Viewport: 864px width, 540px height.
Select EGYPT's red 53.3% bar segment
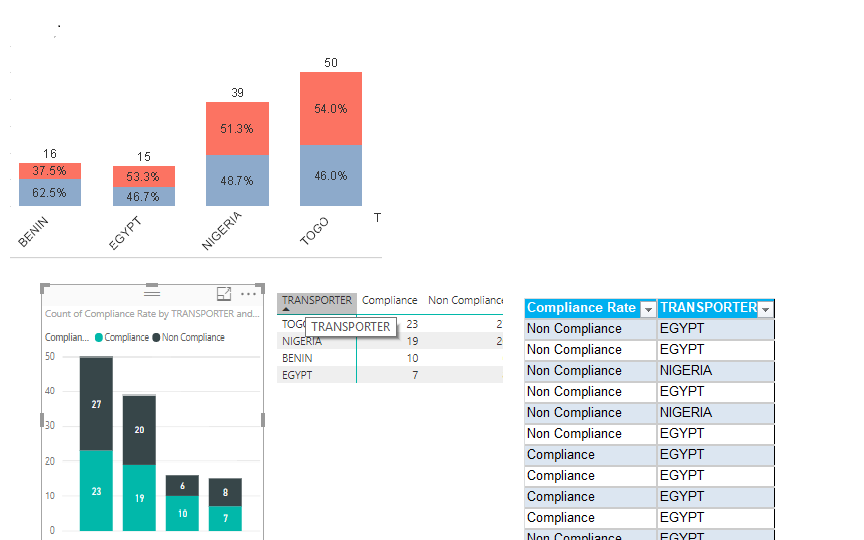(144, 176)
